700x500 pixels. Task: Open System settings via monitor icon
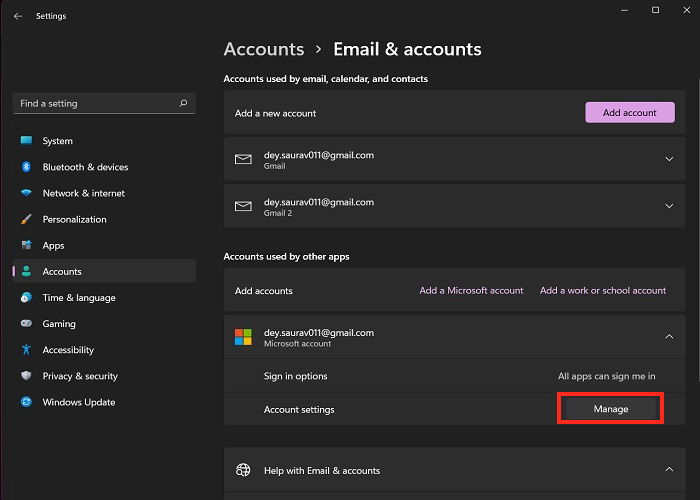point(26,141)
